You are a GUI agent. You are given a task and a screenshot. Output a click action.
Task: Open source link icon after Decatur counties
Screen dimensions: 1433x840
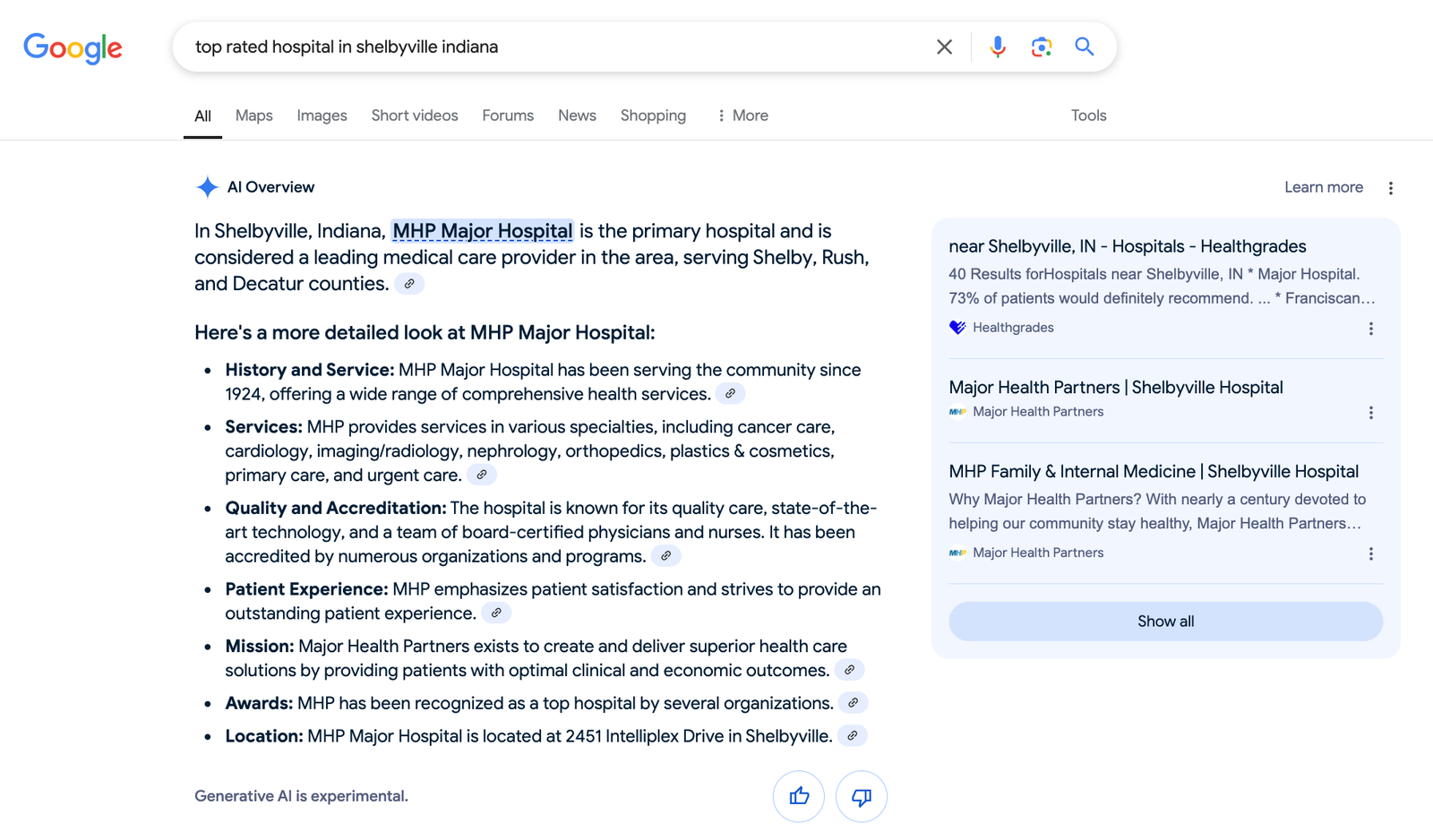409,284
